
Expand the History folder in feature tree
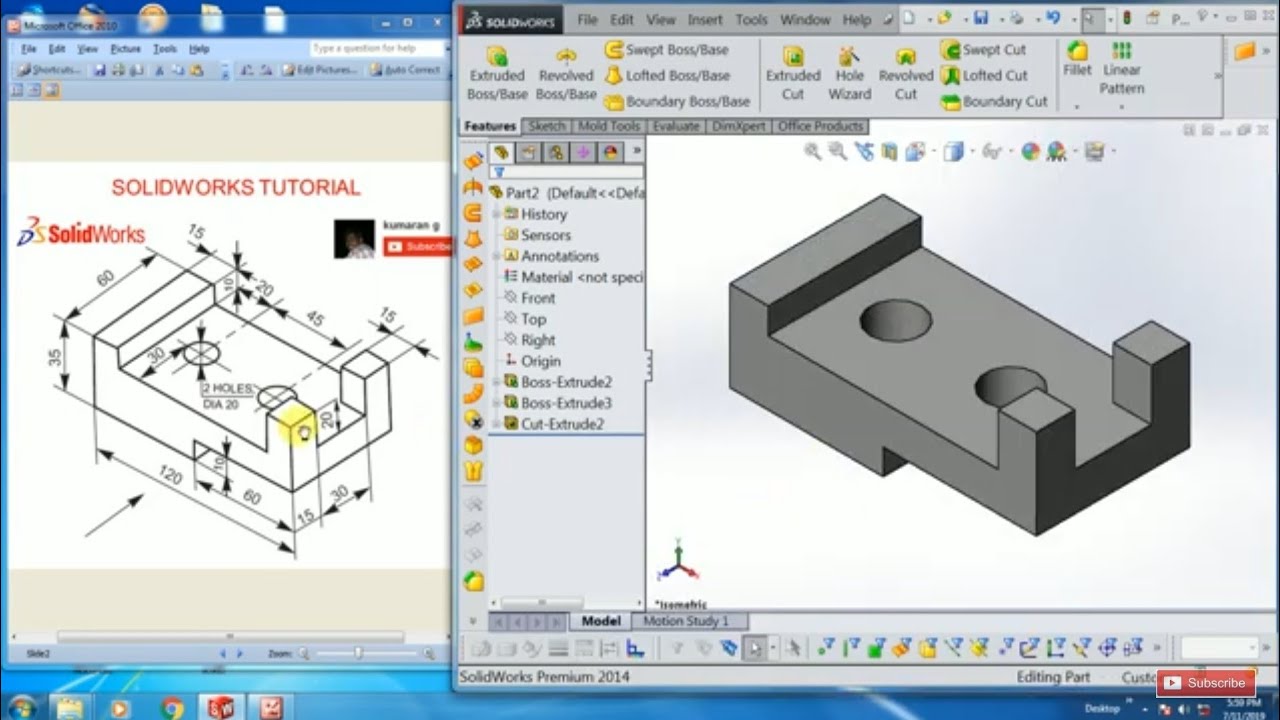(497, 214)
